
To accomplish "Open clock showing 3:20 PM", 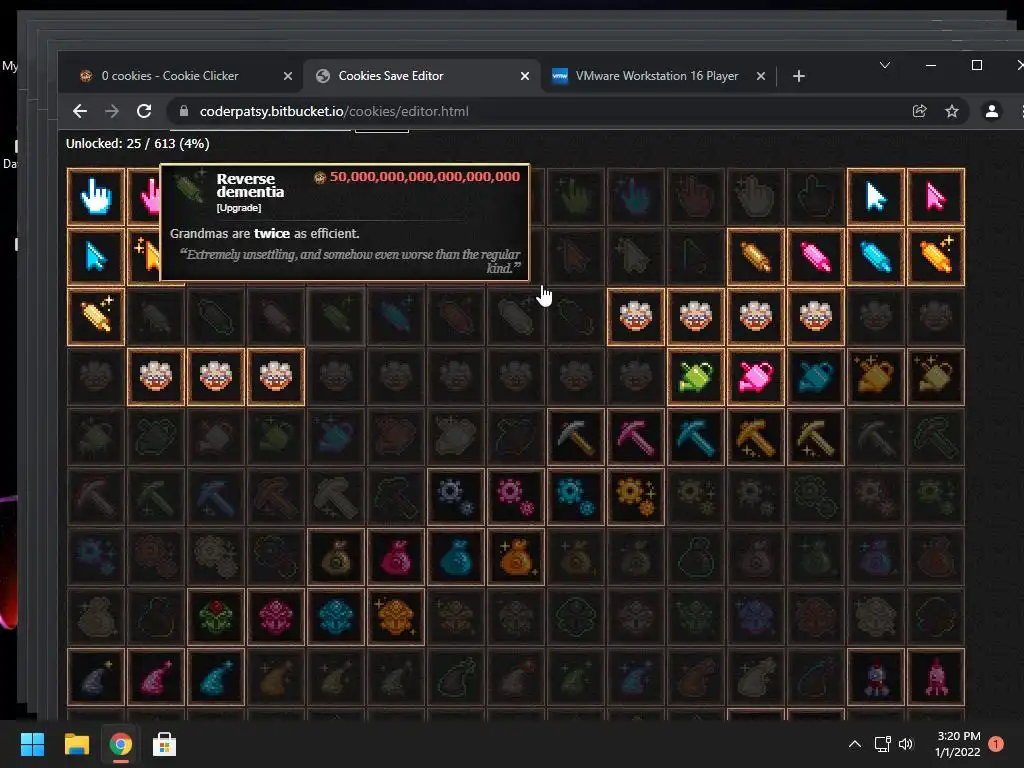I will pyautogui.click(x=957, y=744).
